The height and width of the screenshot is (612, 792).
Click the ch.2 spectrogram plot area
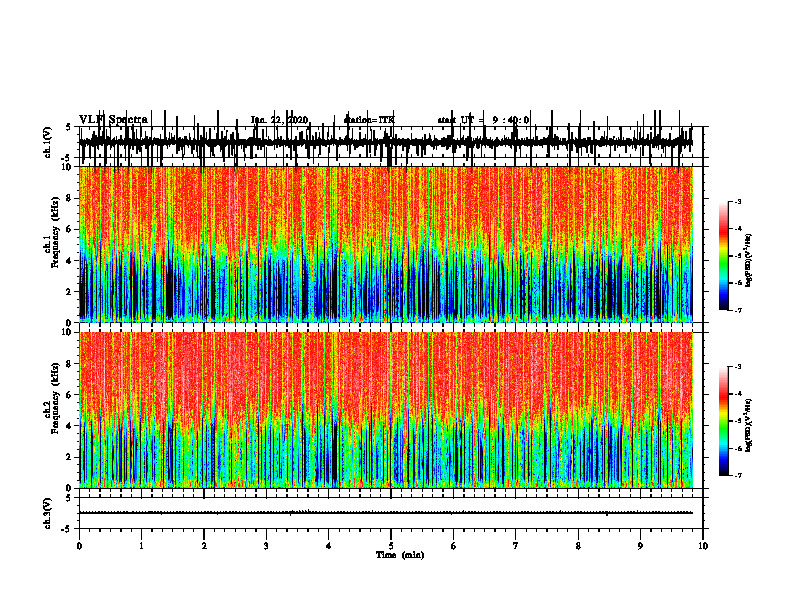tap(385, 410)
